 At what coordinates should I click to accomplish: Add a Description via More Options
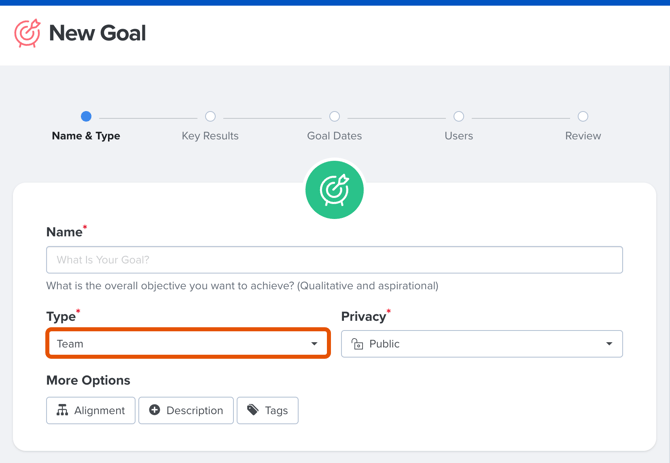[x=186, y=410]
